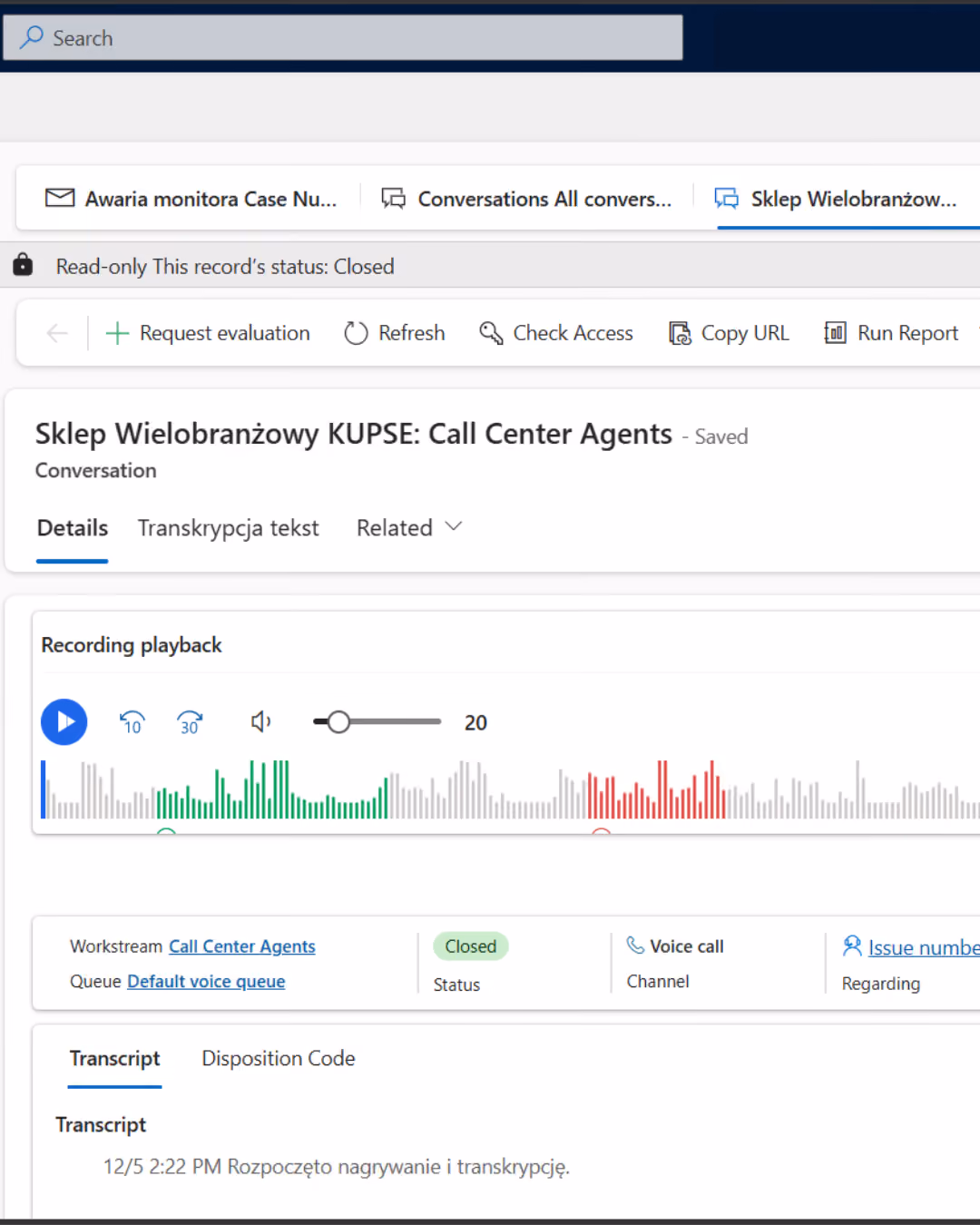Run Report from the command bar
Image resolution: width=980 pixels, height=1225 pixels.
tap(891, 333)
